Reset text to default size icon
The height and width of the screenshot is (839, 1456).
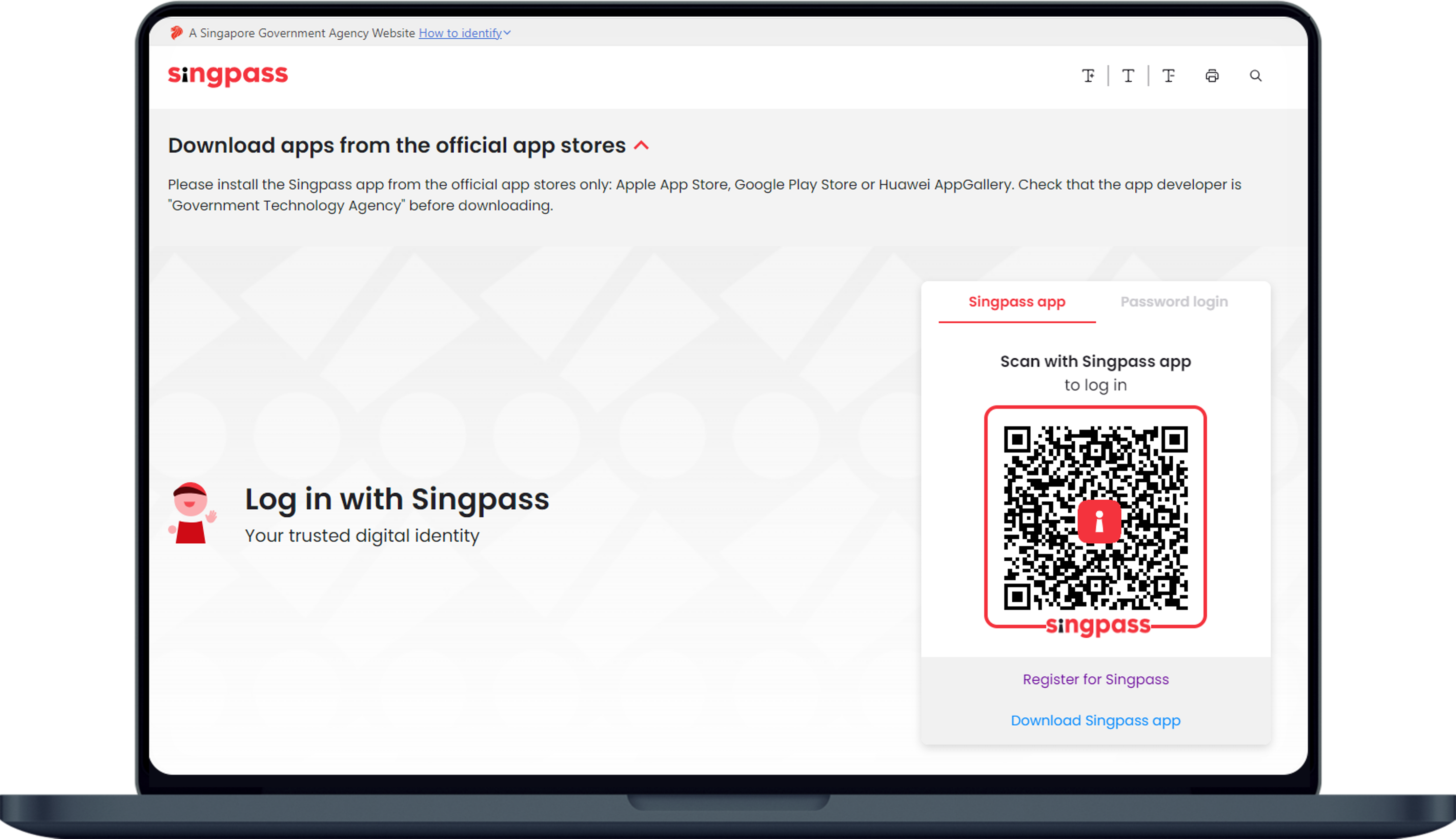[1128, 76]
